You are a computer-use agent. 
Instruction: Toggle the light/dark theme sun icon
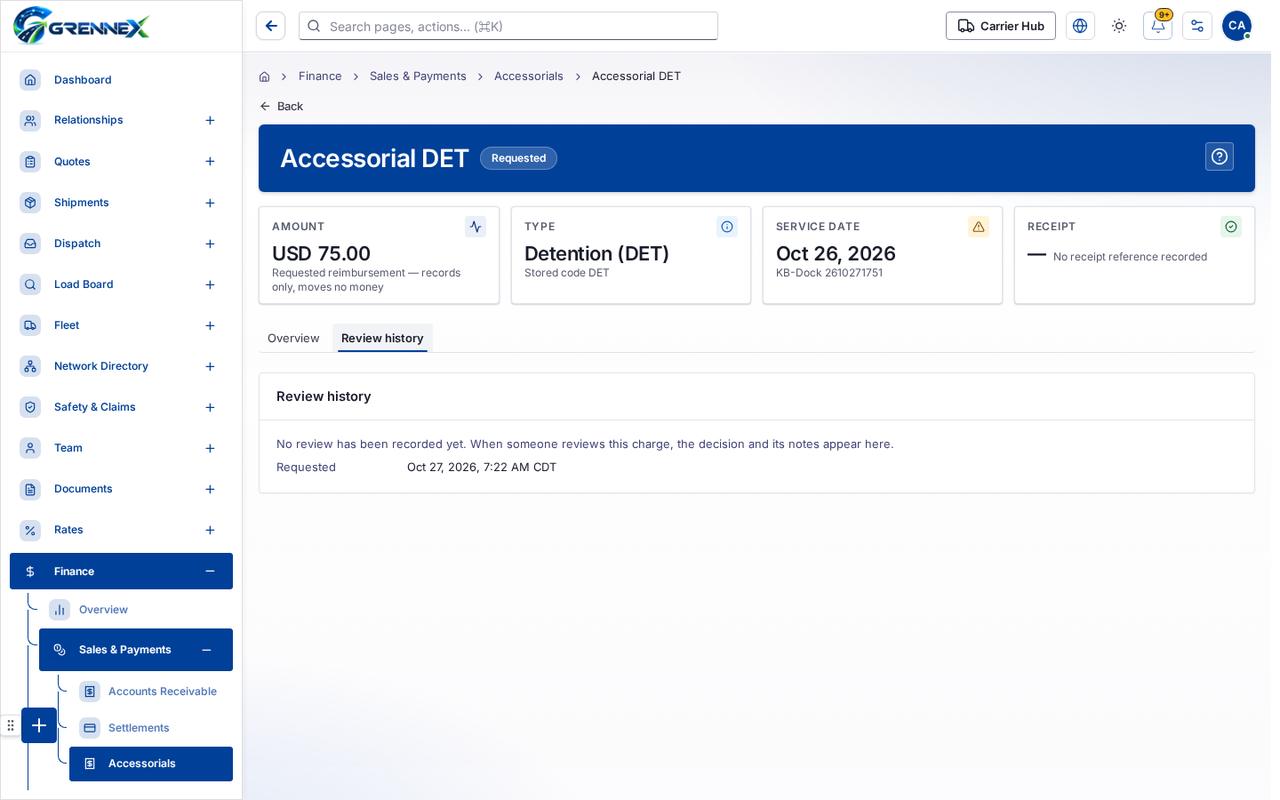pos(1119,26)
